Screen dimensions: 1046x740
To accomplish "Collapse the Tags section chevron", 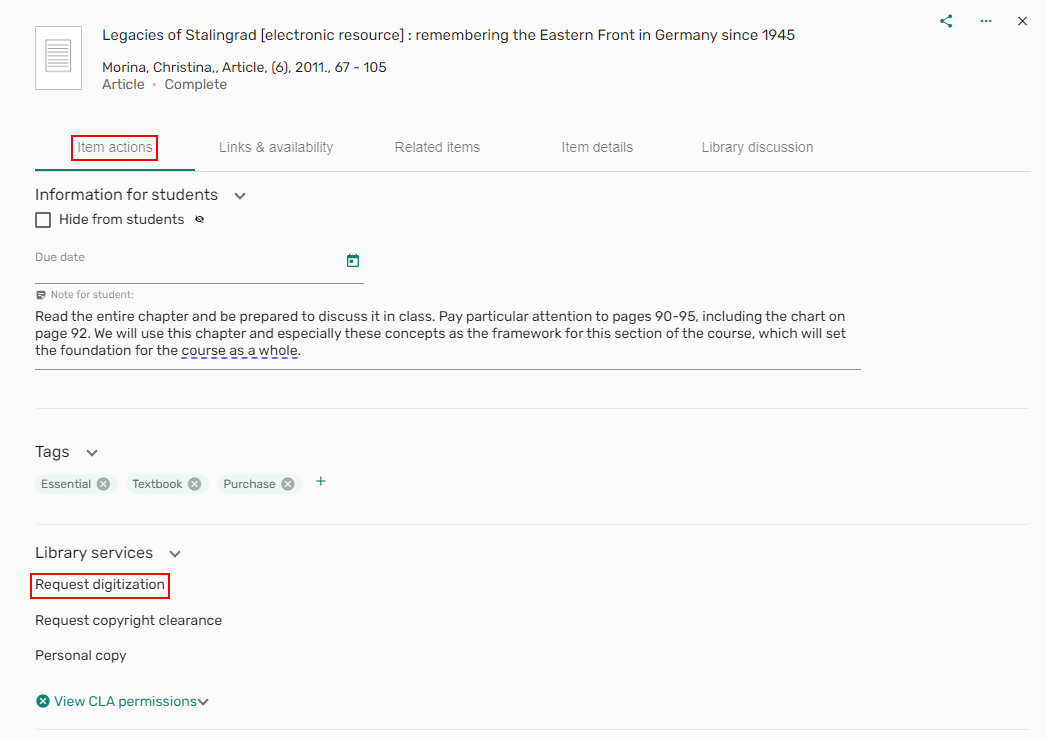I will (x=92, y=452).
